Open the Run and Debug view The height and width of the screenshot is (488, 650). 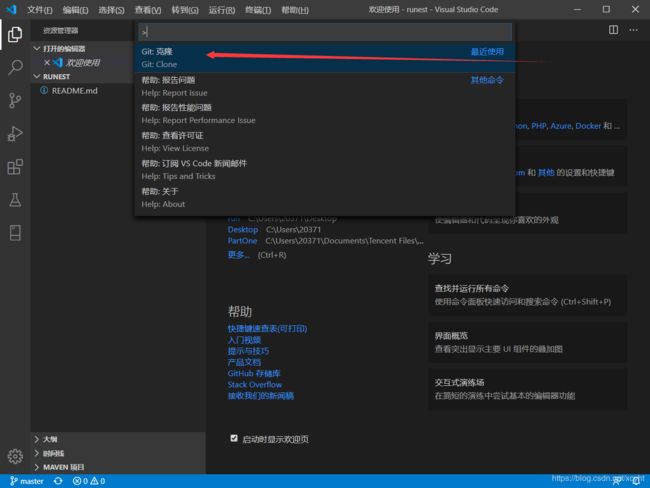[15, 134]
